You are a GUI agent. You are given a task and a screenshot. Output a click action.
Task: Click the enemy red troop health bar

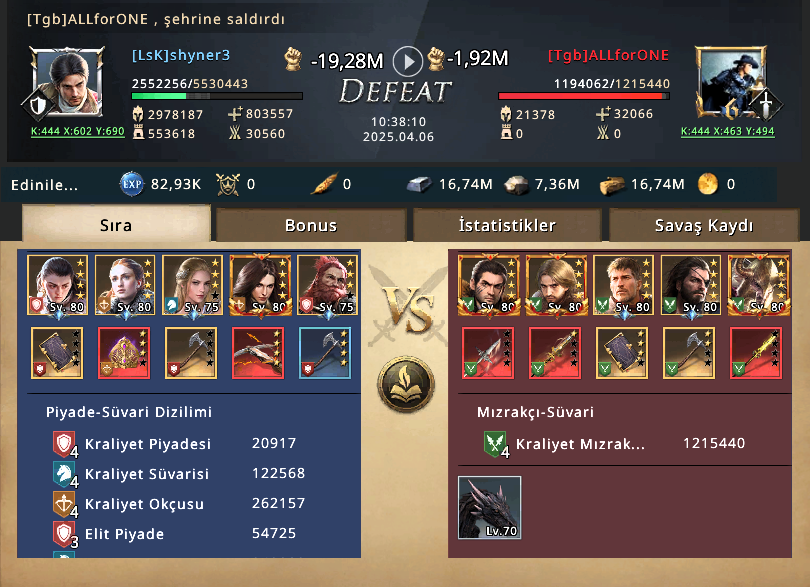[x=584, y=96]
